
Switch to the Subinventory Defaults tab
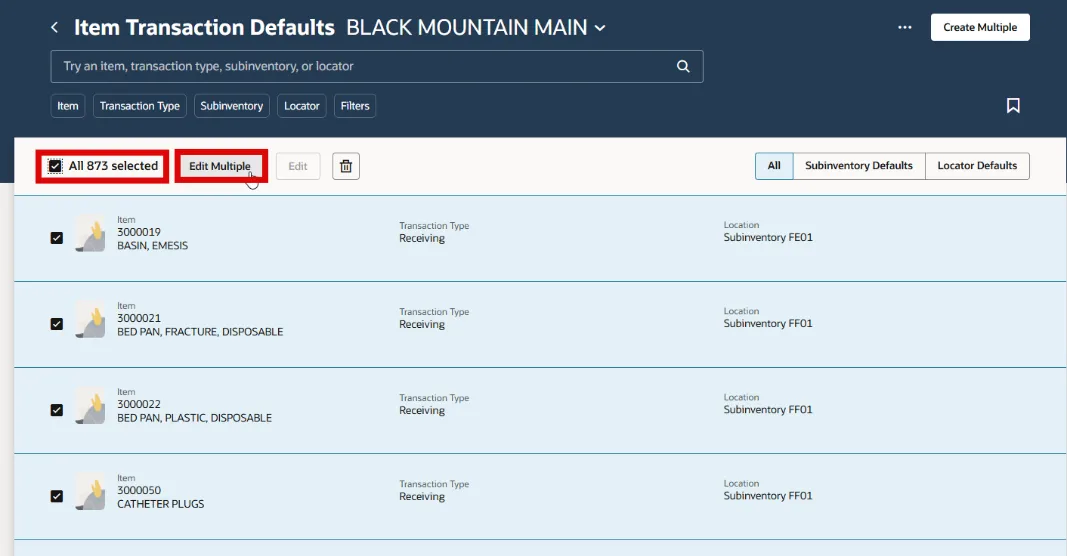point(858,166)
